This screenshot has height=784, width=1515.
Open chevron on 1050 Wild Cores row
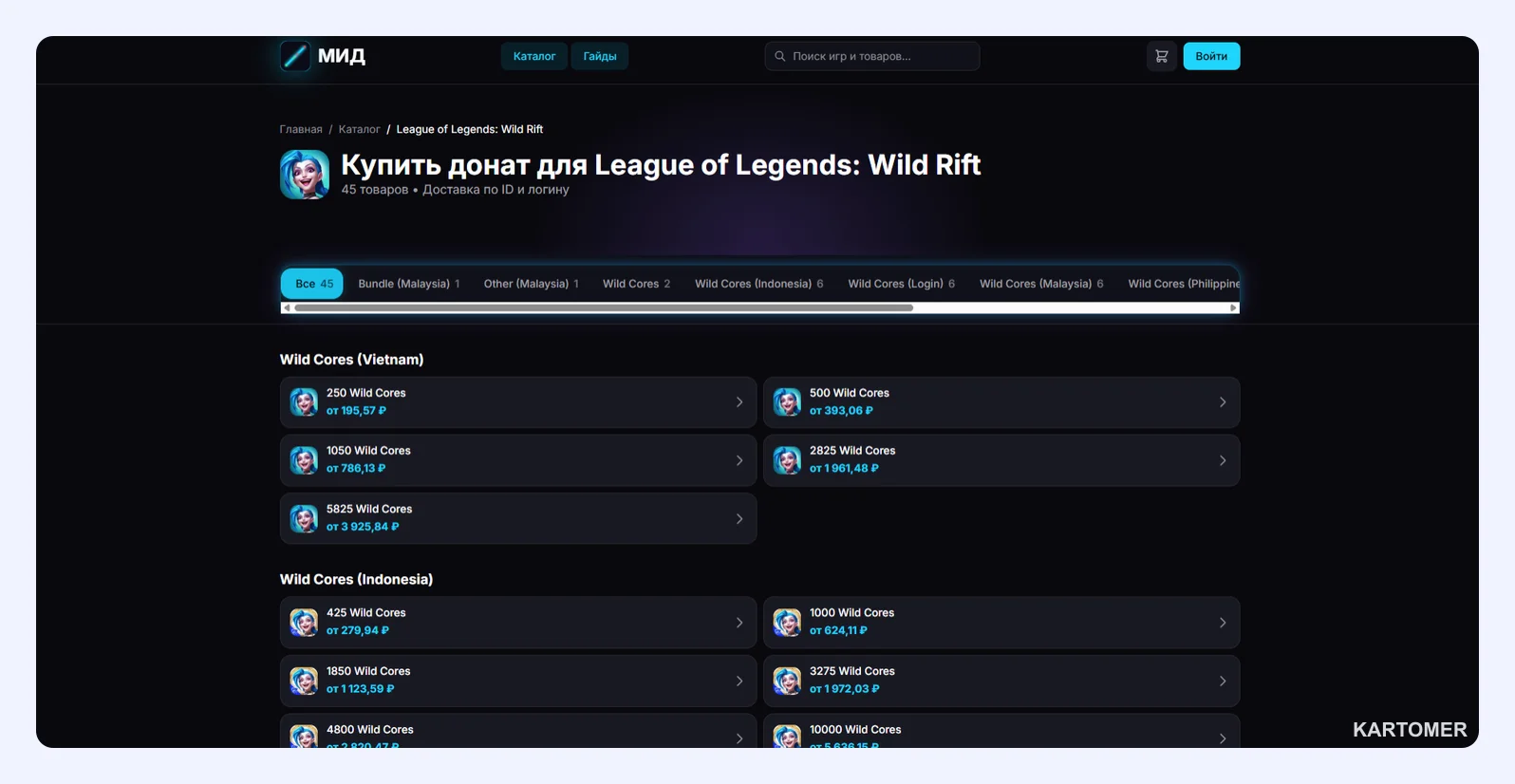coord(739,460)
